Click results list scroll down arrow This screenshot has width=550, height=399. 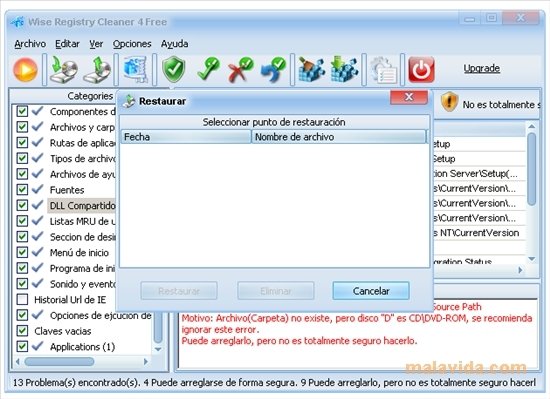(x=532, y=259)
